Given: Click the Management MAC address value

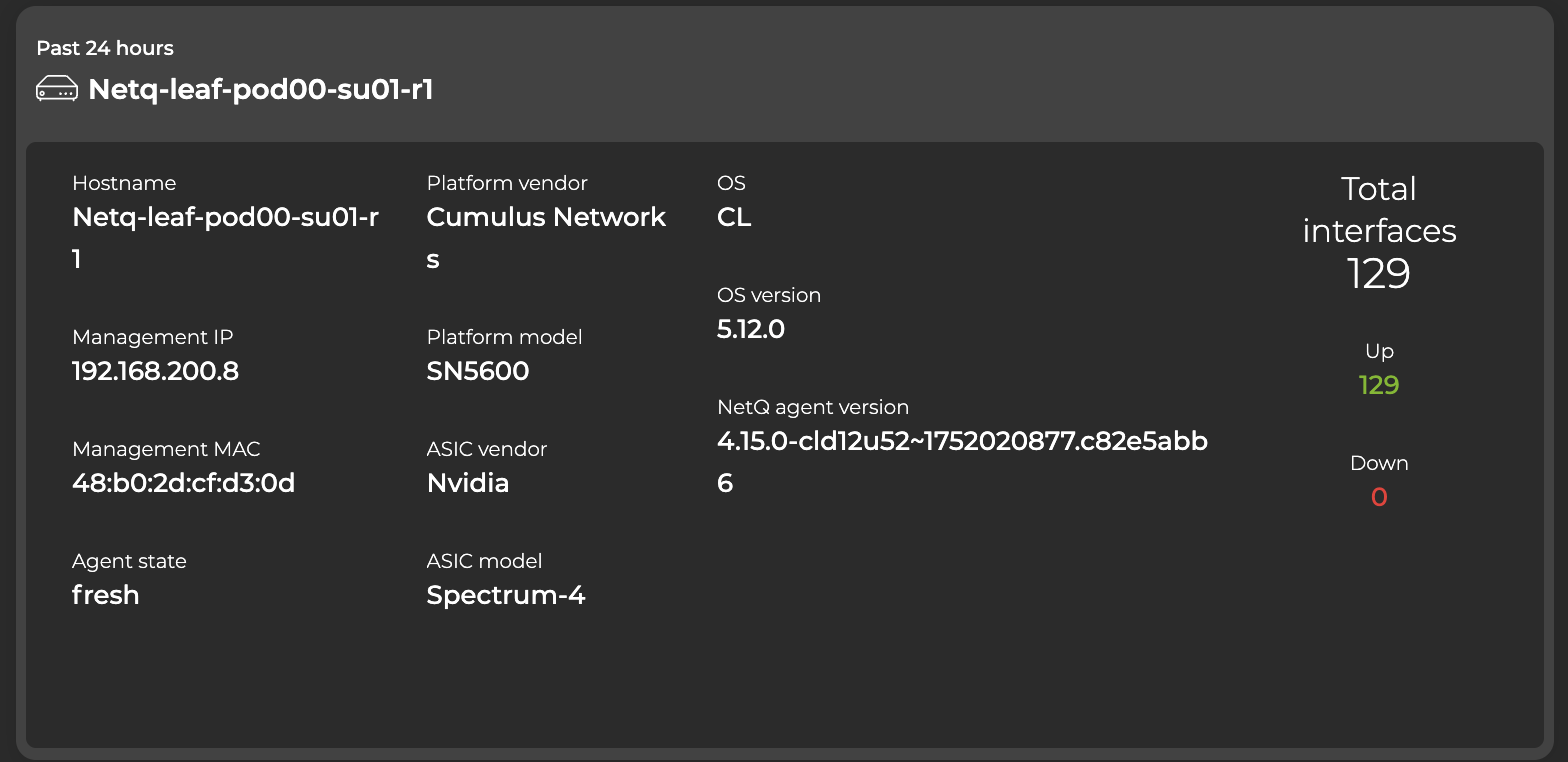Looking at the screenshot, I should click(x=183, y=484).
